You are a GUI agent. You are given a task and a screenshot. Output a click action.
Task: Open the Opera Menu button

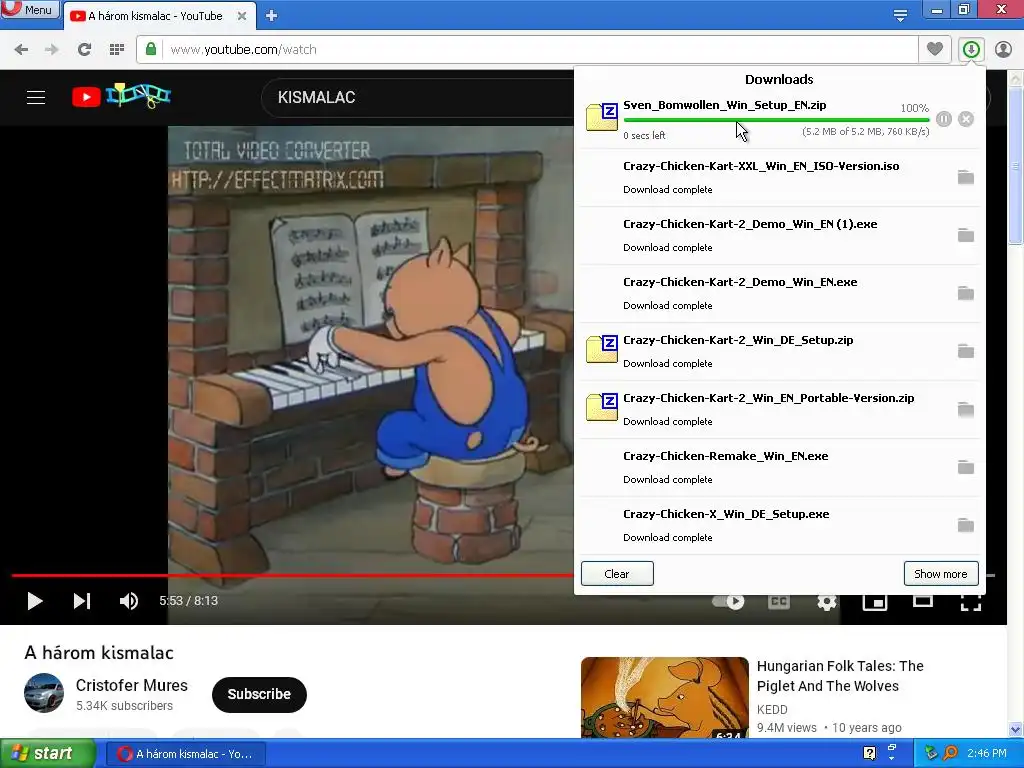click(30, 9)
